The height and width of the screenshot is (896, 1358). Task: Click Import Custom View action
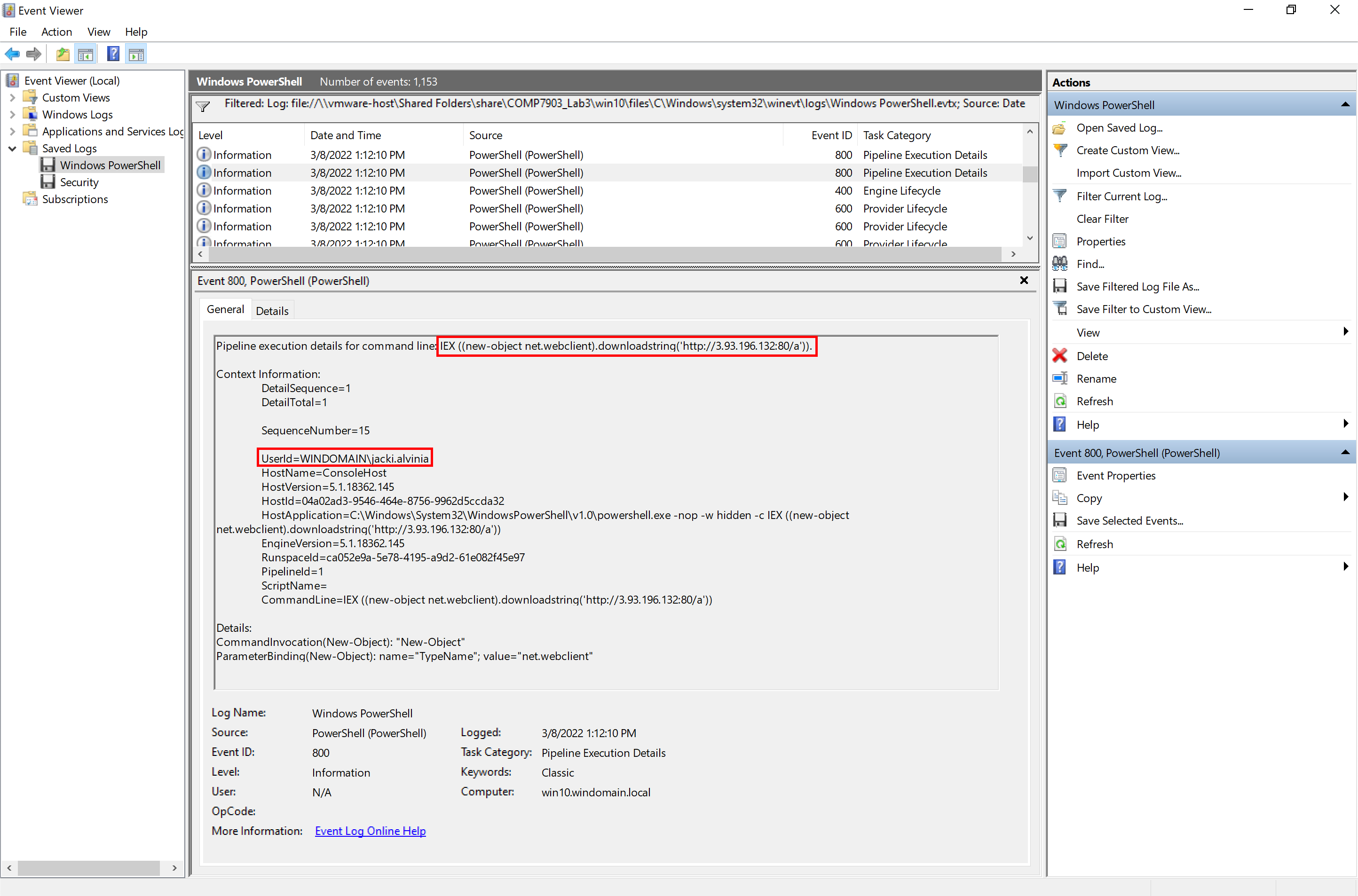1129,173
